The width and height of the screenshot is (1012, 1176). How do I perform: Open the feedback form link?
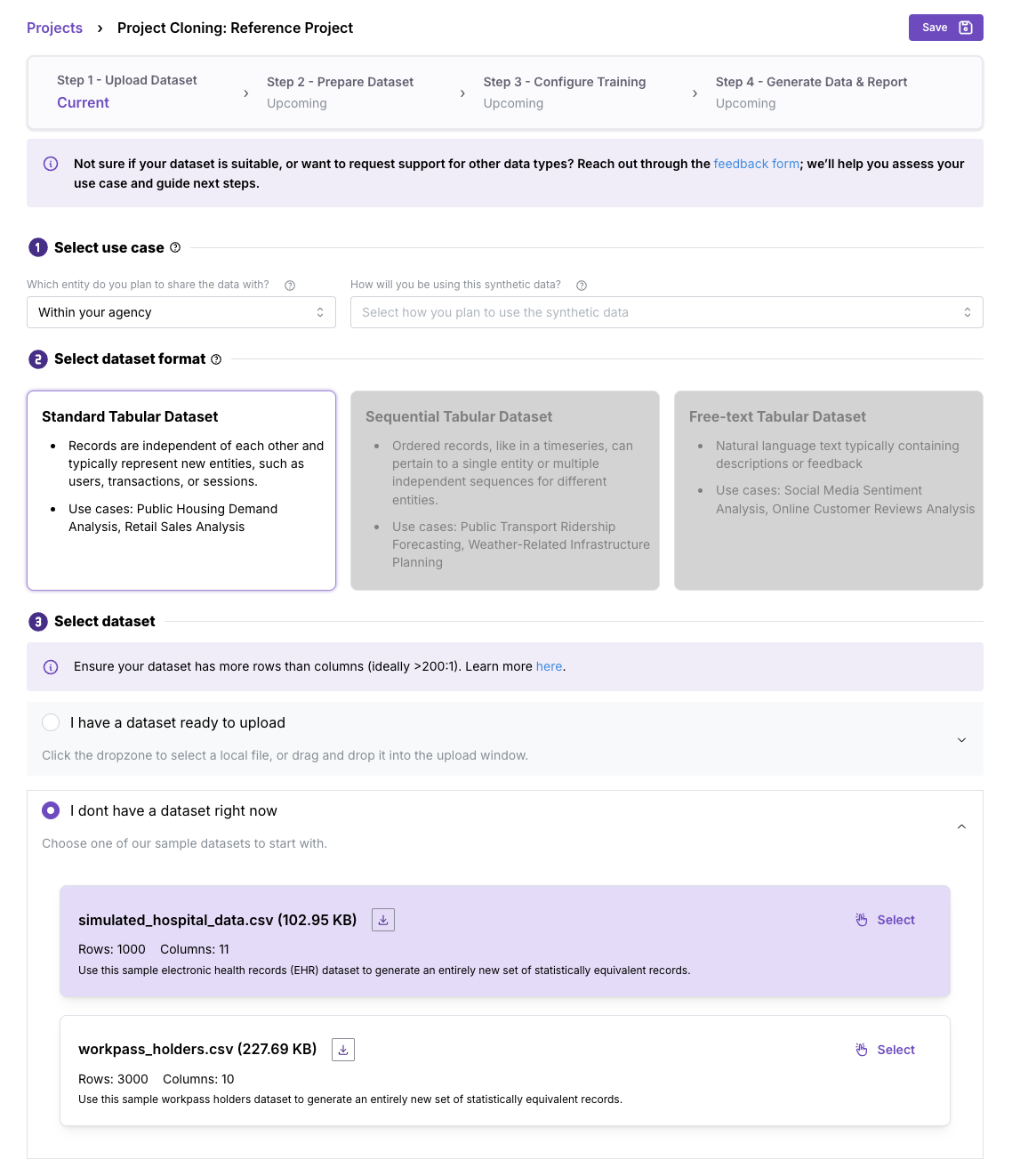[x=757, y=164]
